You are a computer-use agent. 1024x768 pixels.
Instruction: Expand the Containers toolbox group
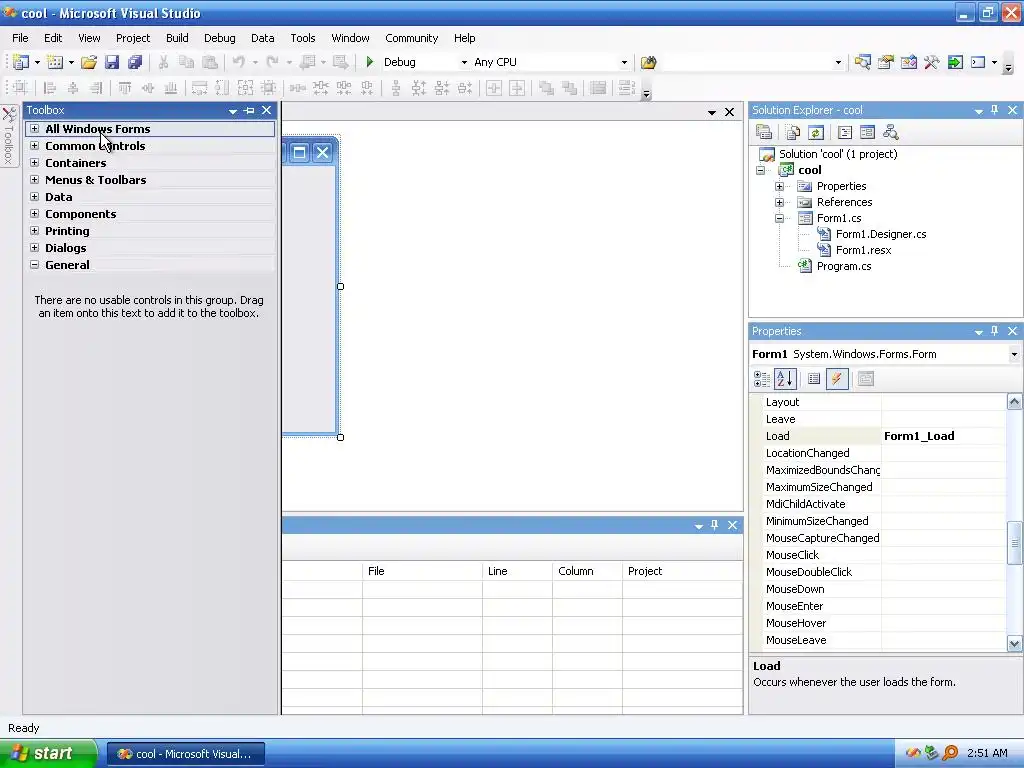pyautogui.click(x=35, y=163)
